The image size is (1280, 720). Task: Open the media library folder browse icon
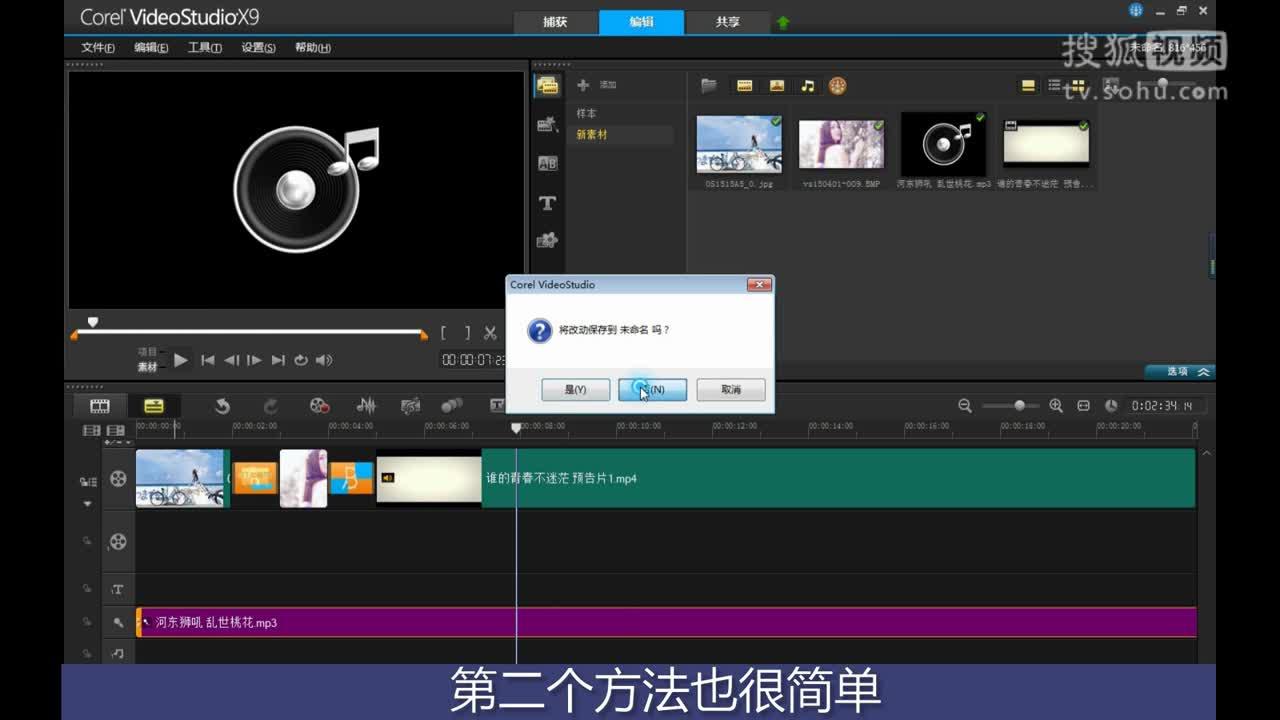(708, 85)
